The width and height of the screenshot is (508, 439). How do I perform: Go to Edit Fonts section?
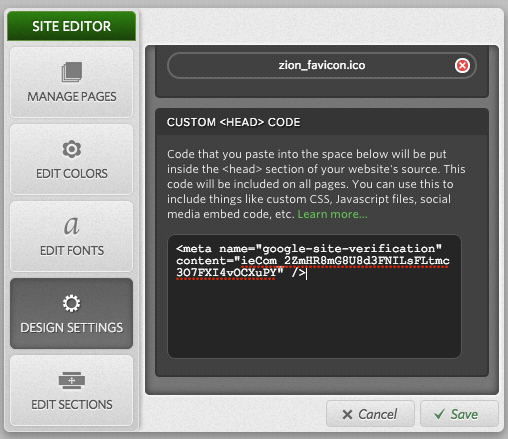72,236
